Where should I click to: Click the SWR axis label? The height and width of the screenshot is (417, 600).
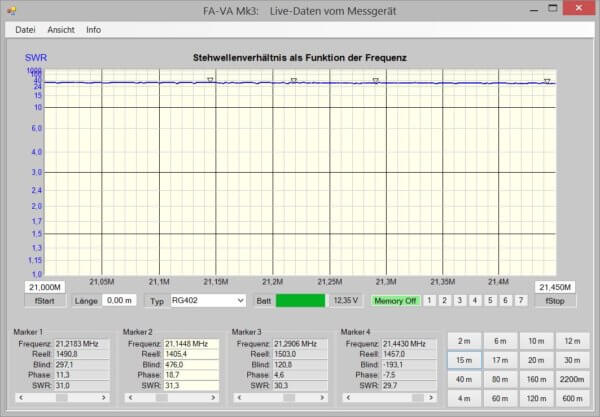click(x=36, y=58)
